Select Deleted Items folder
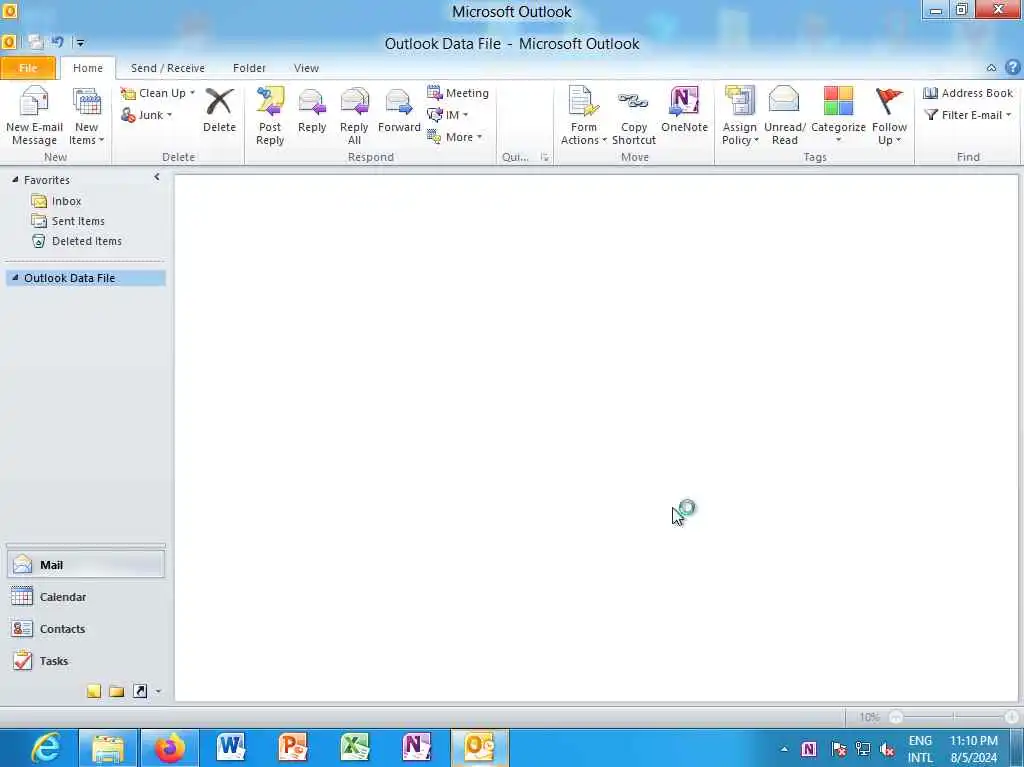This screenshot has height=767, width=1024. click(87, 241)
